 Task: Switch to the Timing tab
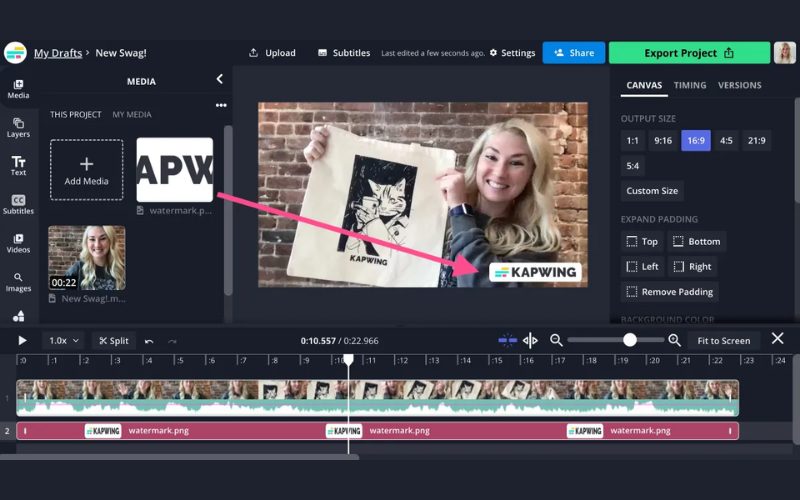[x=690, y=85]
